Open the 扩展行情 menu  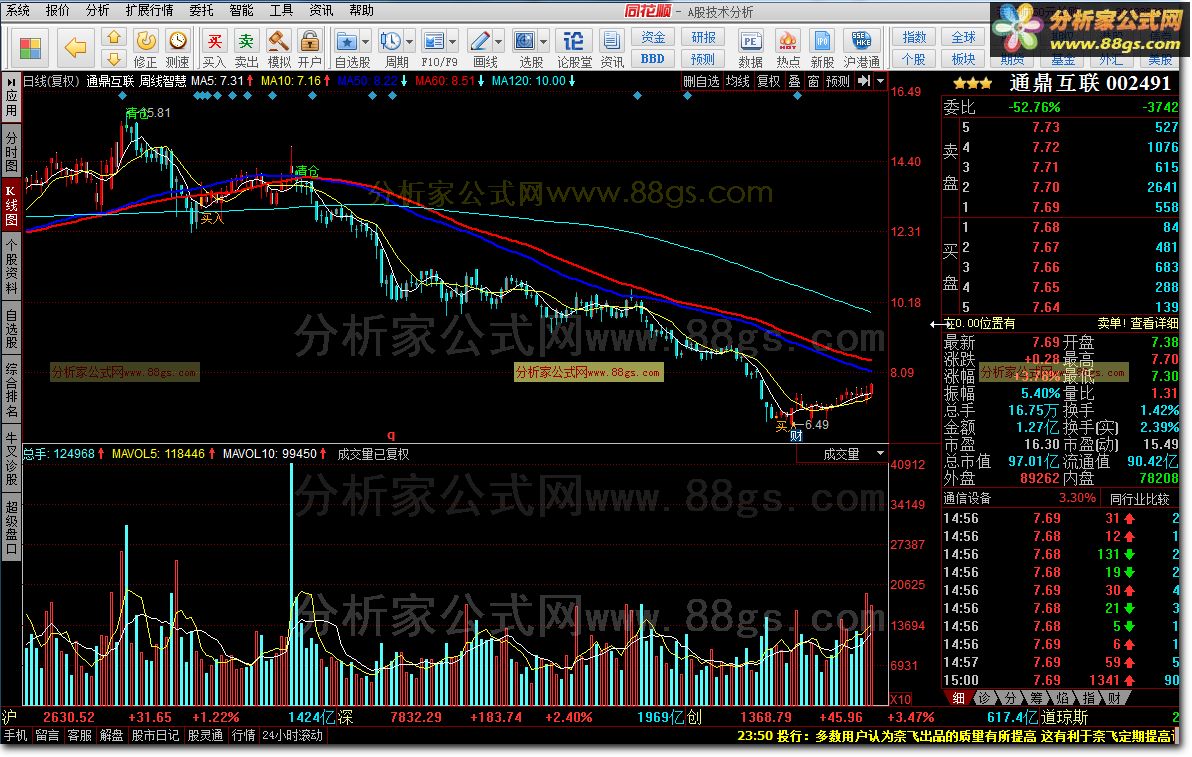(x=149, y=10)
